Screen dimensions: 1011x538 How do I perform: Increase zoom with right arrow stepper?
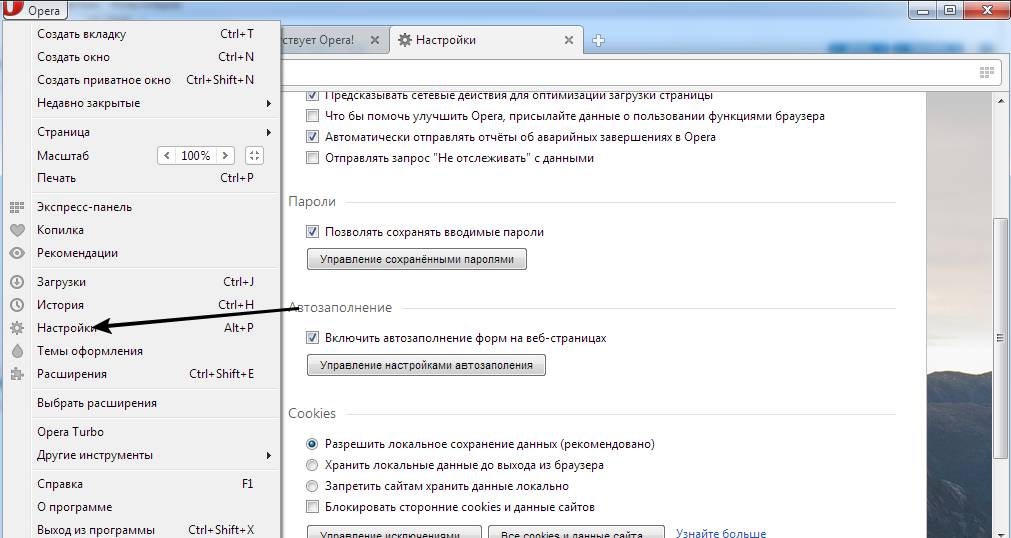coord(226,156)
